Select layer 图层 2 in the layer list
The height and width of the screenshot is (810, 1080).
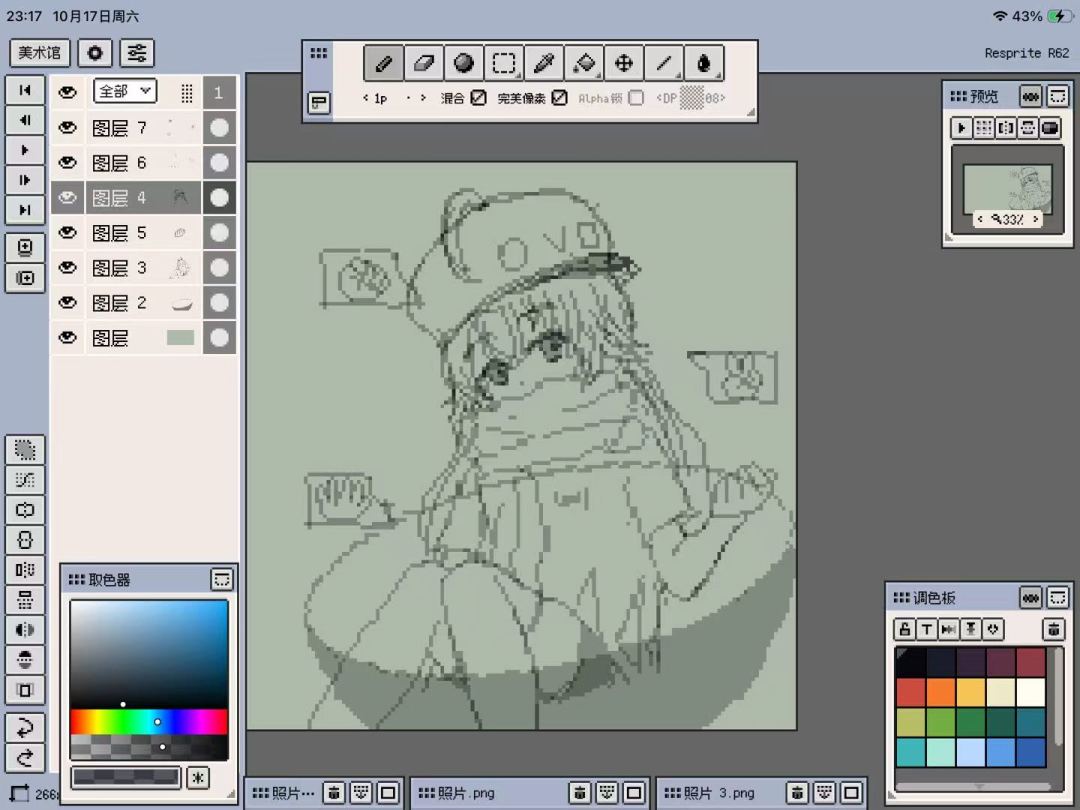coord(144,302)
